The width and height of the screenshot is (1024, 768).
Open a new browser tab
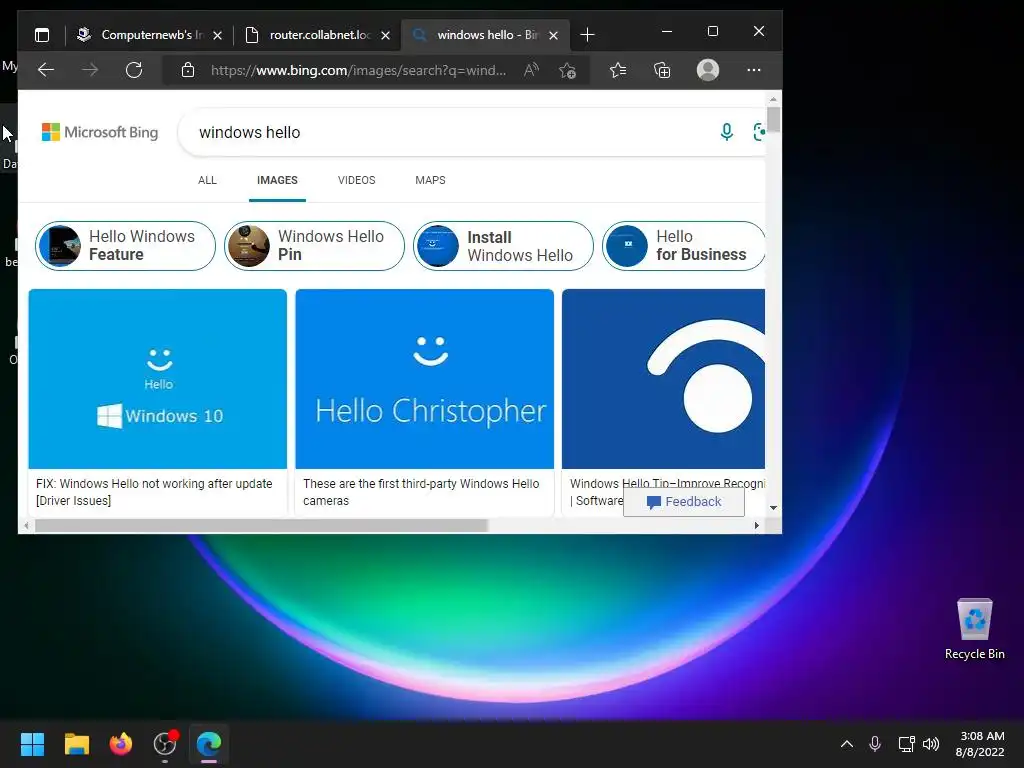pos(587,35)
